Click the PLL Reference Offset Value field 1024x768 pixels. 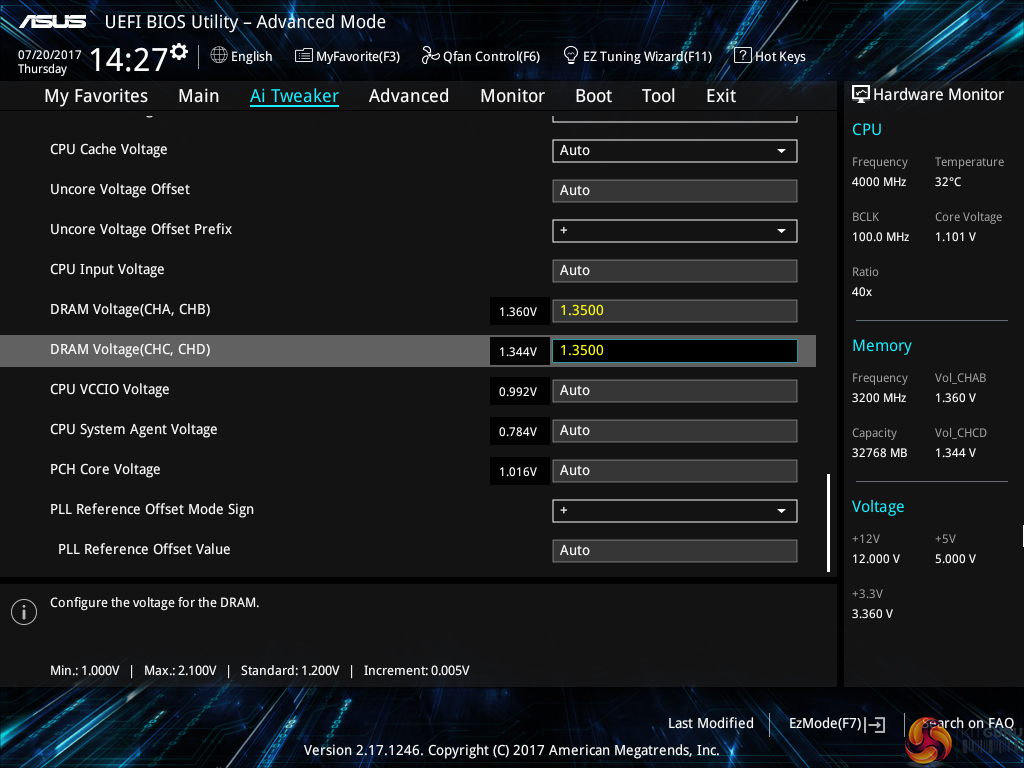pos(674,551)
